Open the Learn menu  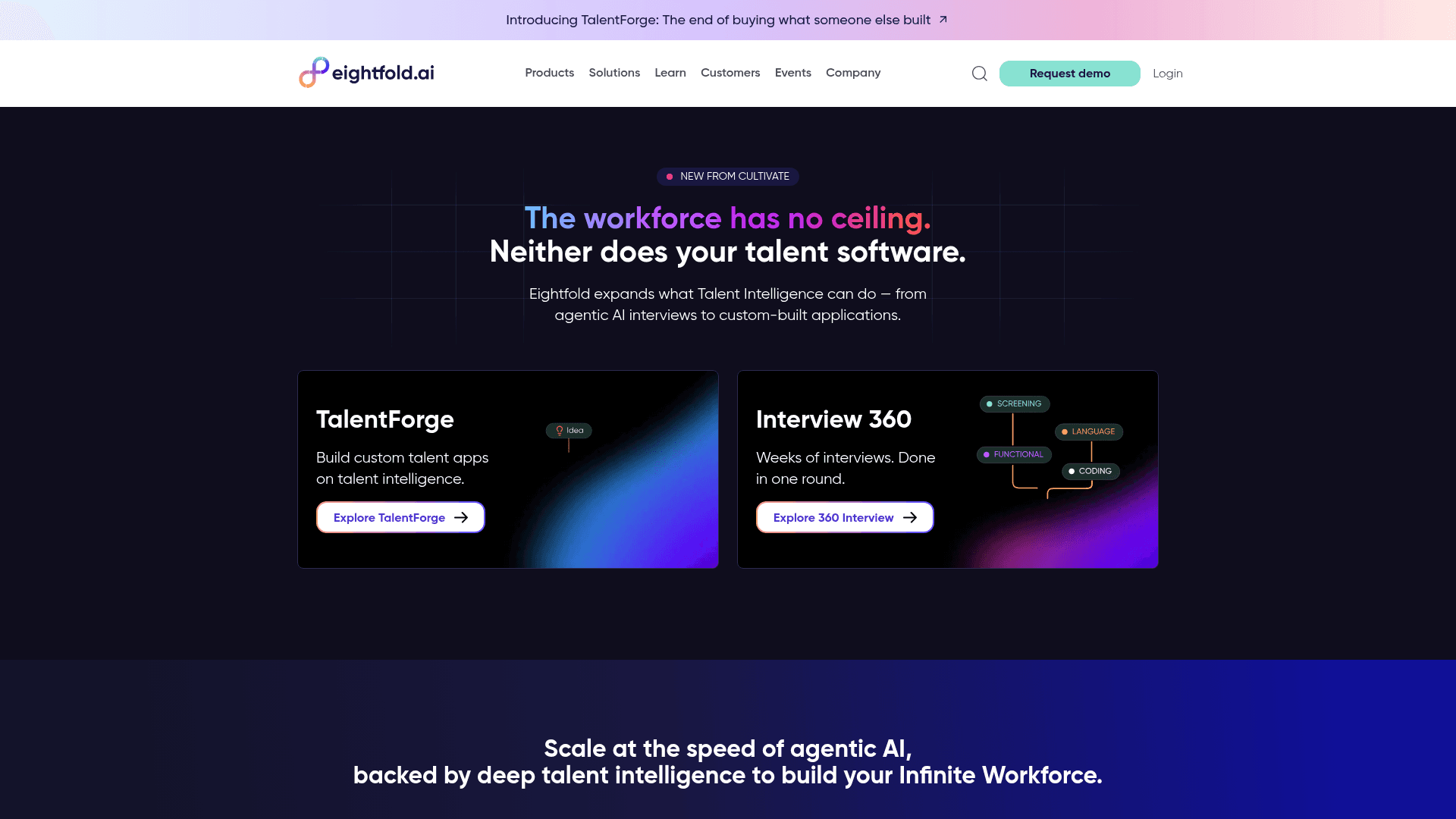(670, 73)
